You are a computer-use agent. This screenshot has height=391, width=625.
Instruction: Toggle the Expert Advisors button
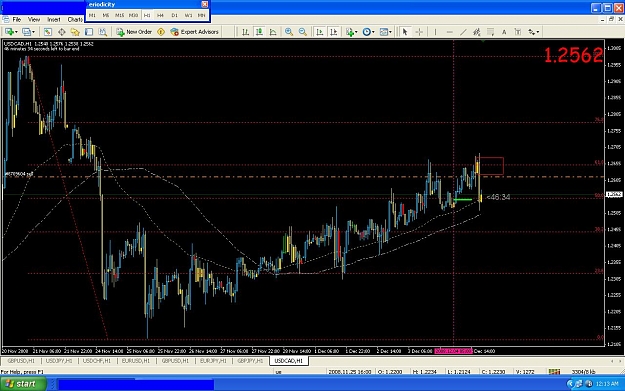click(x=195, y=32)
